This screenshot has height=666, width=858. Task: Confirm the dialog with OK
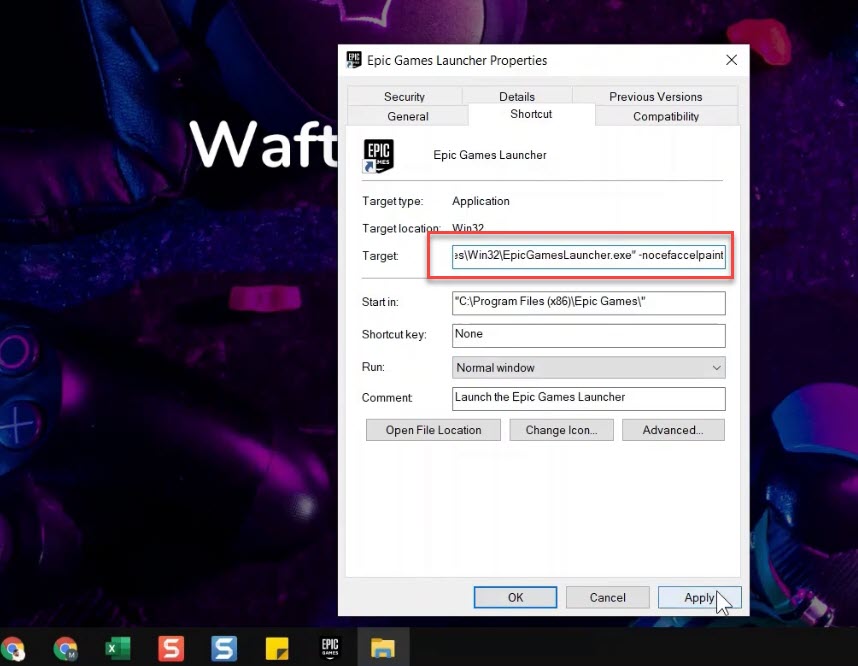515,598
